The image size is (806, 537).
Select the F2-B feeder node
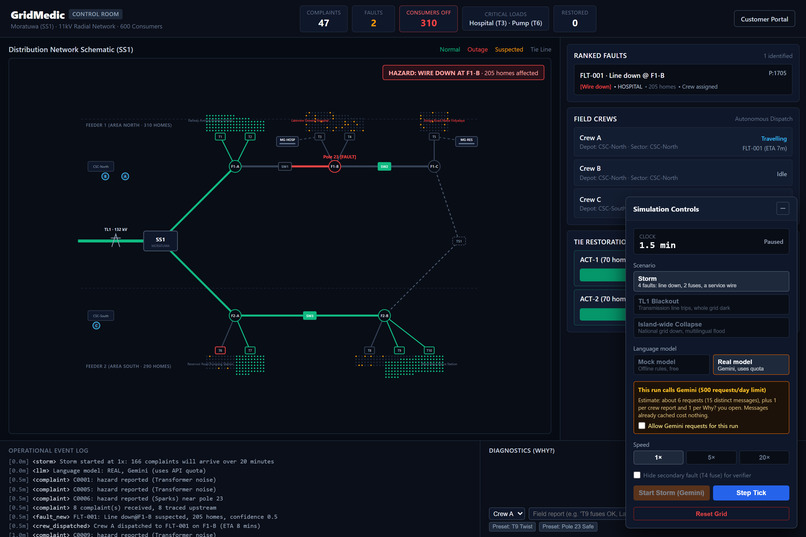[384, 316]
